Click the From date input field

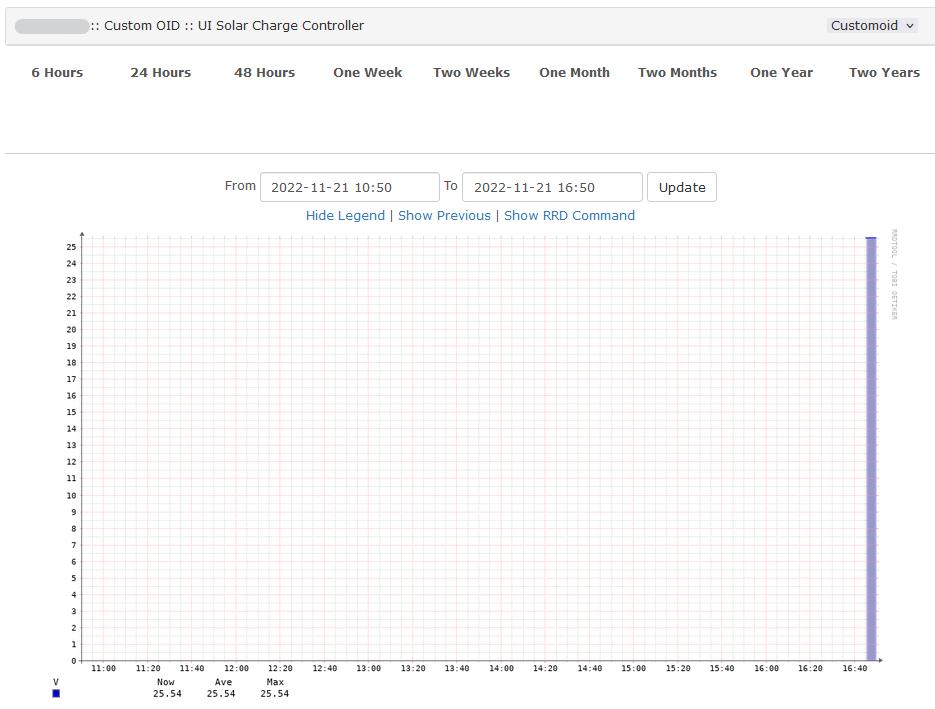(x=349, y=187)
